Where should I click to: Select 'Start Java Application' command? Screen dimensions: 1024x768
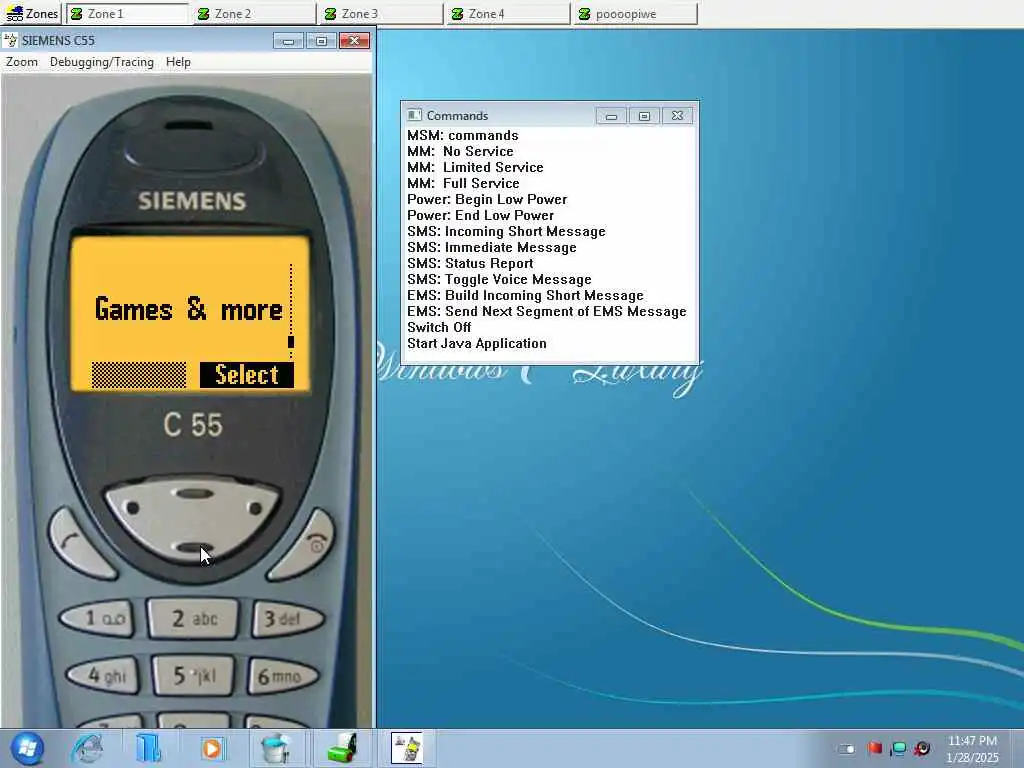coord(477,343)
